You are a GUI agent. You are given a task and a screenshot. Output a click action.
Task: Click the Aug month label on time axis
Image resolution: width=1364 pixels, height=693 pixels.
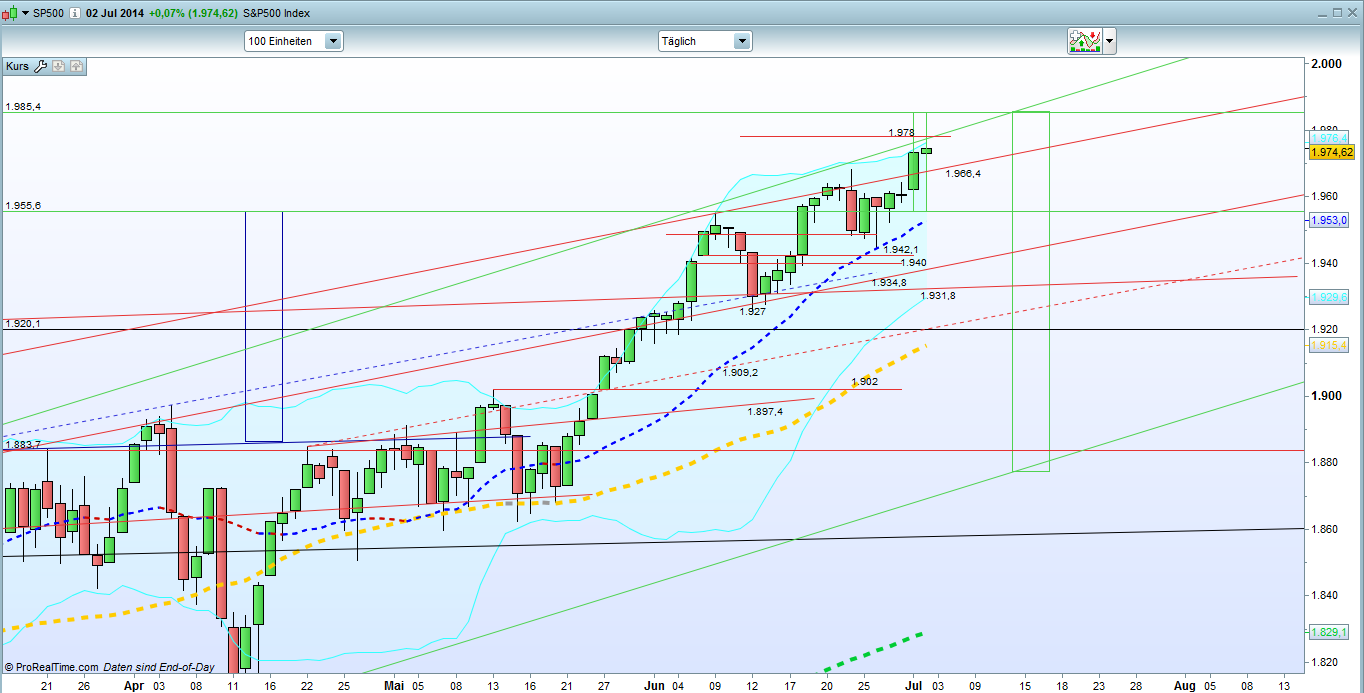(1183, 686)
